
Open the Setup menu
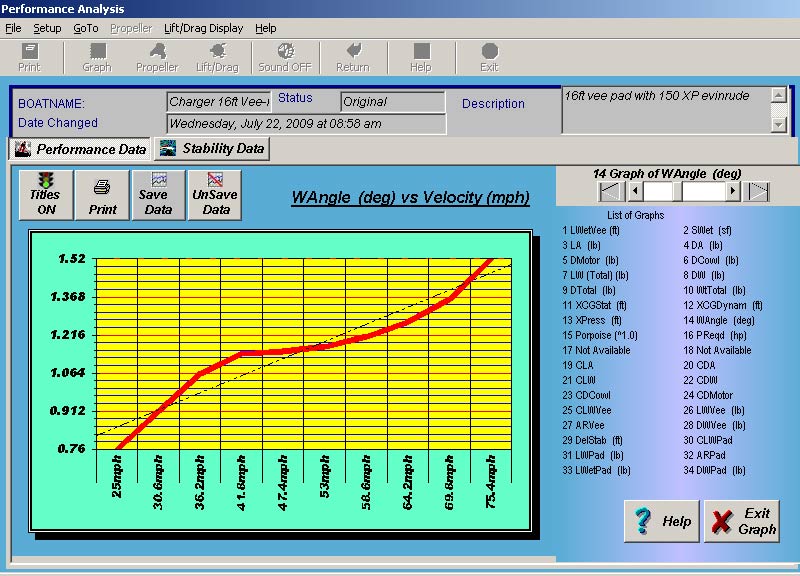(x=47, y=28)
